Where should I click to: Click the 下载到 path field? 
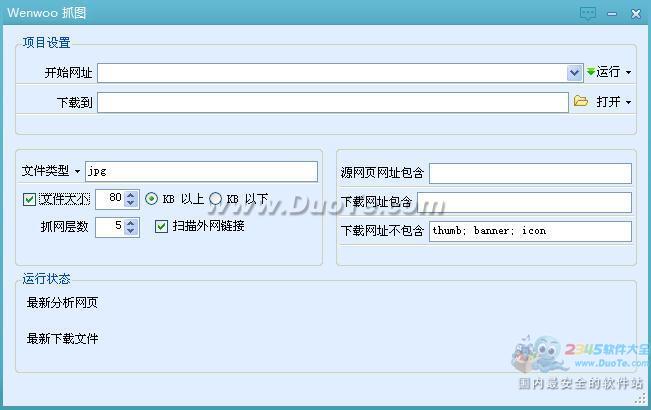333,102
